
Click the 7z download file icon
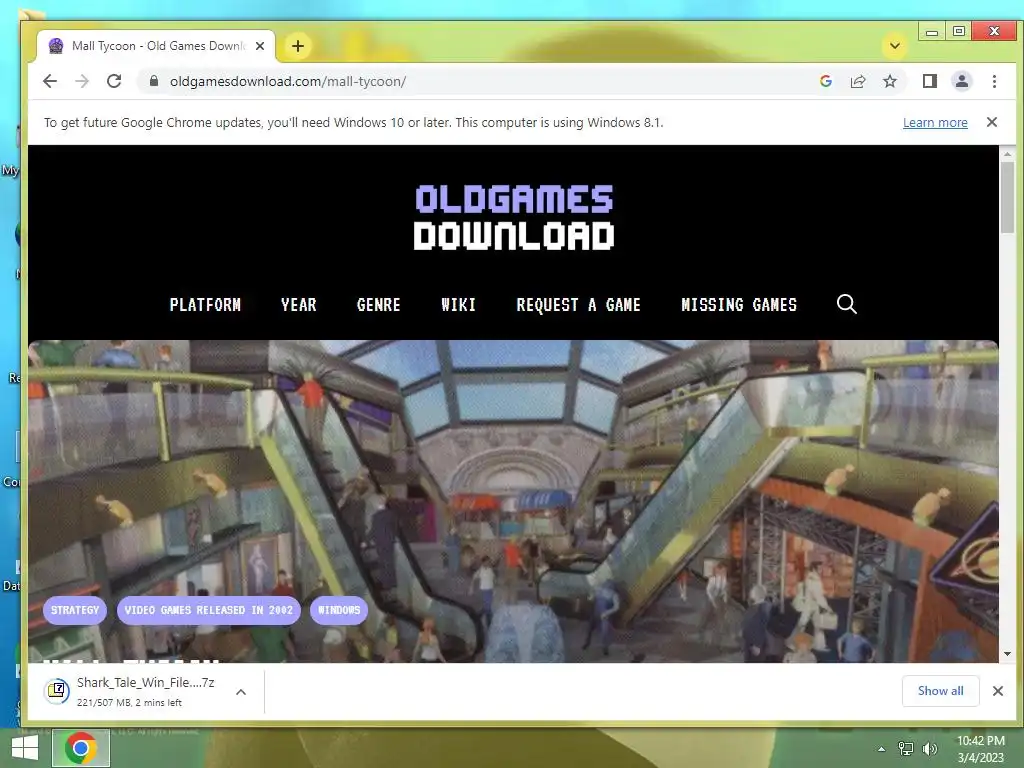(x=57, y=691)
